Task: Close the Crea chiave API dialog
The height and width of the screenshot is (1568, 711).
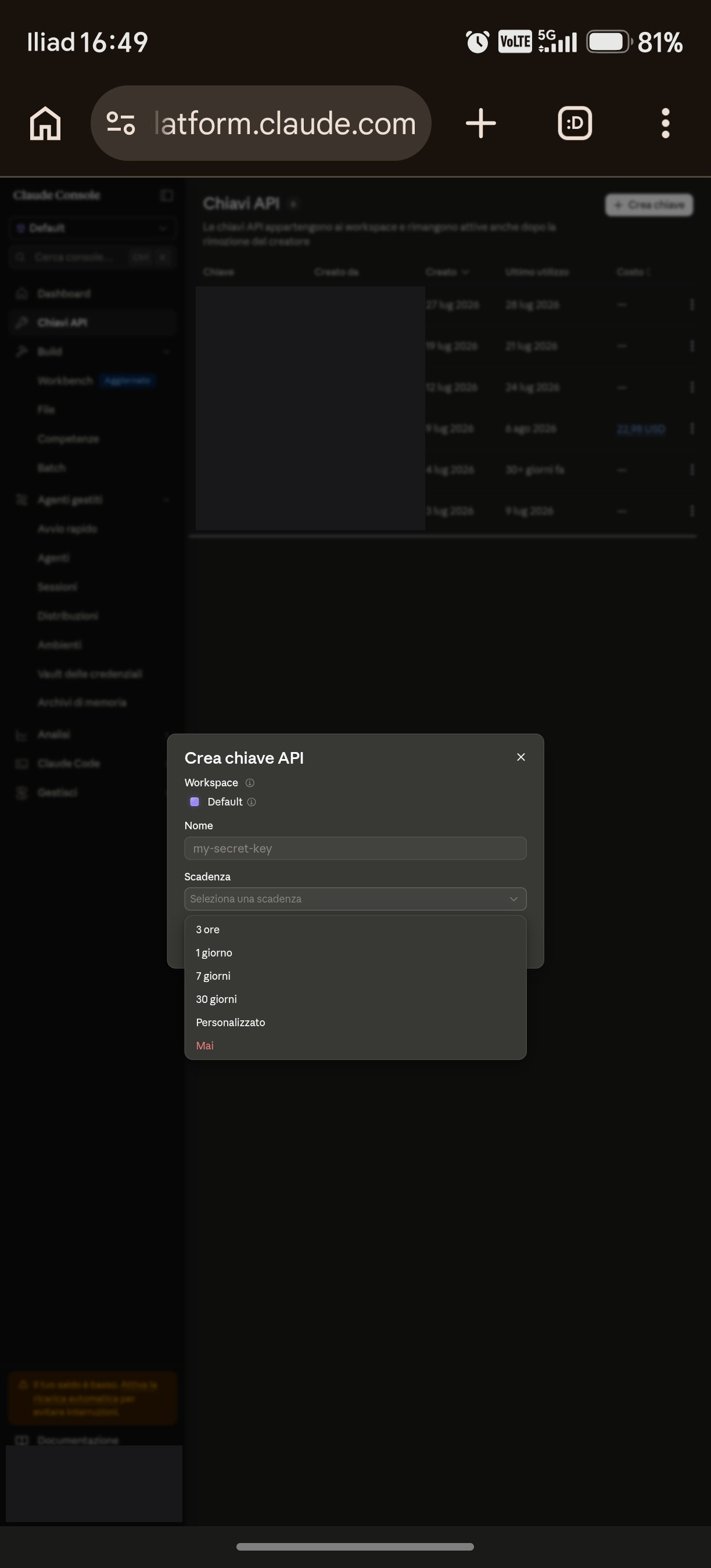Action: pyautogui.click(x=520, y=757)
